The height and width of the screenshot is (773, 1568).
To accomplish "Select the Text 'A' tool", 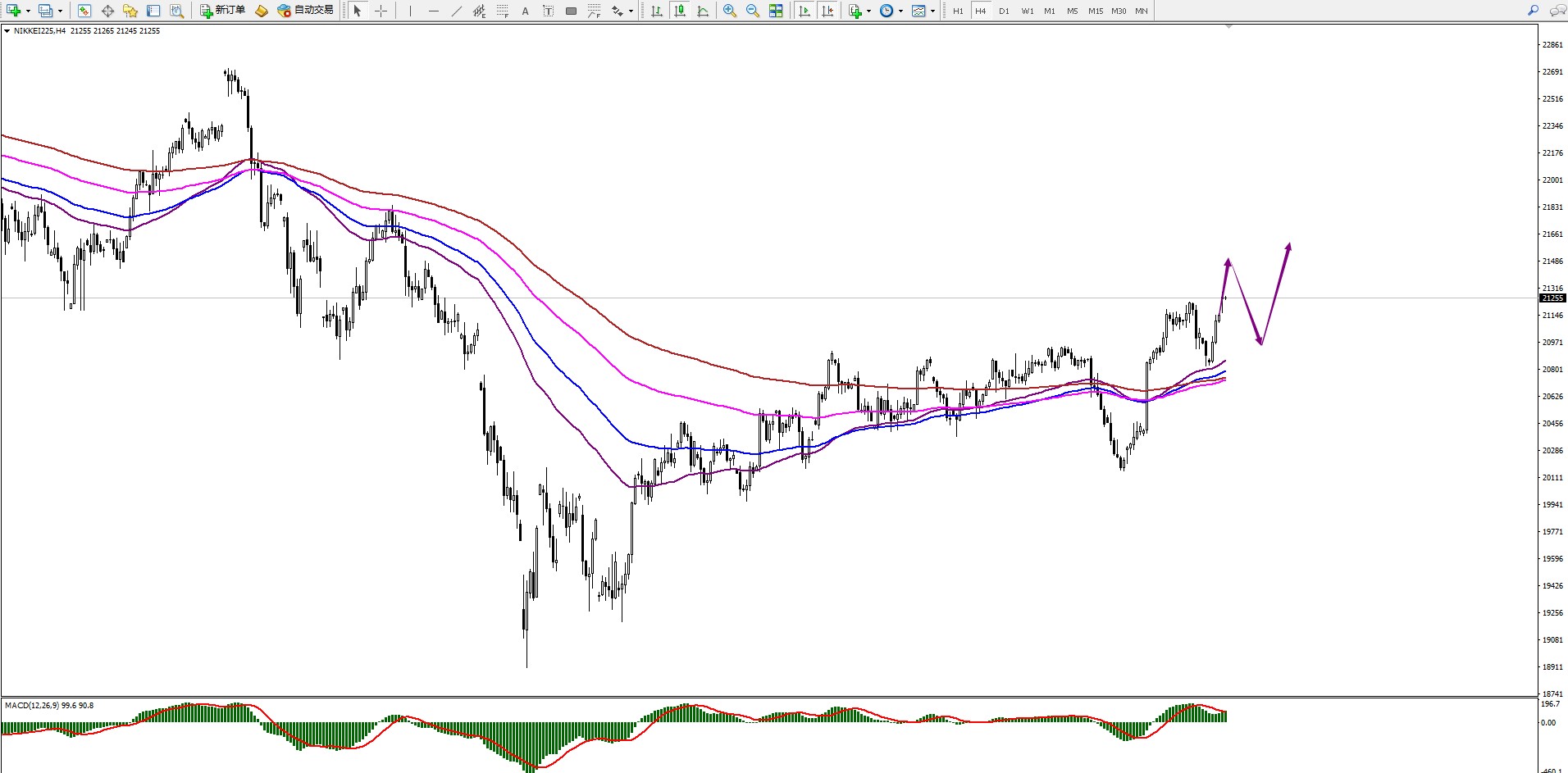I will (525, 11).
